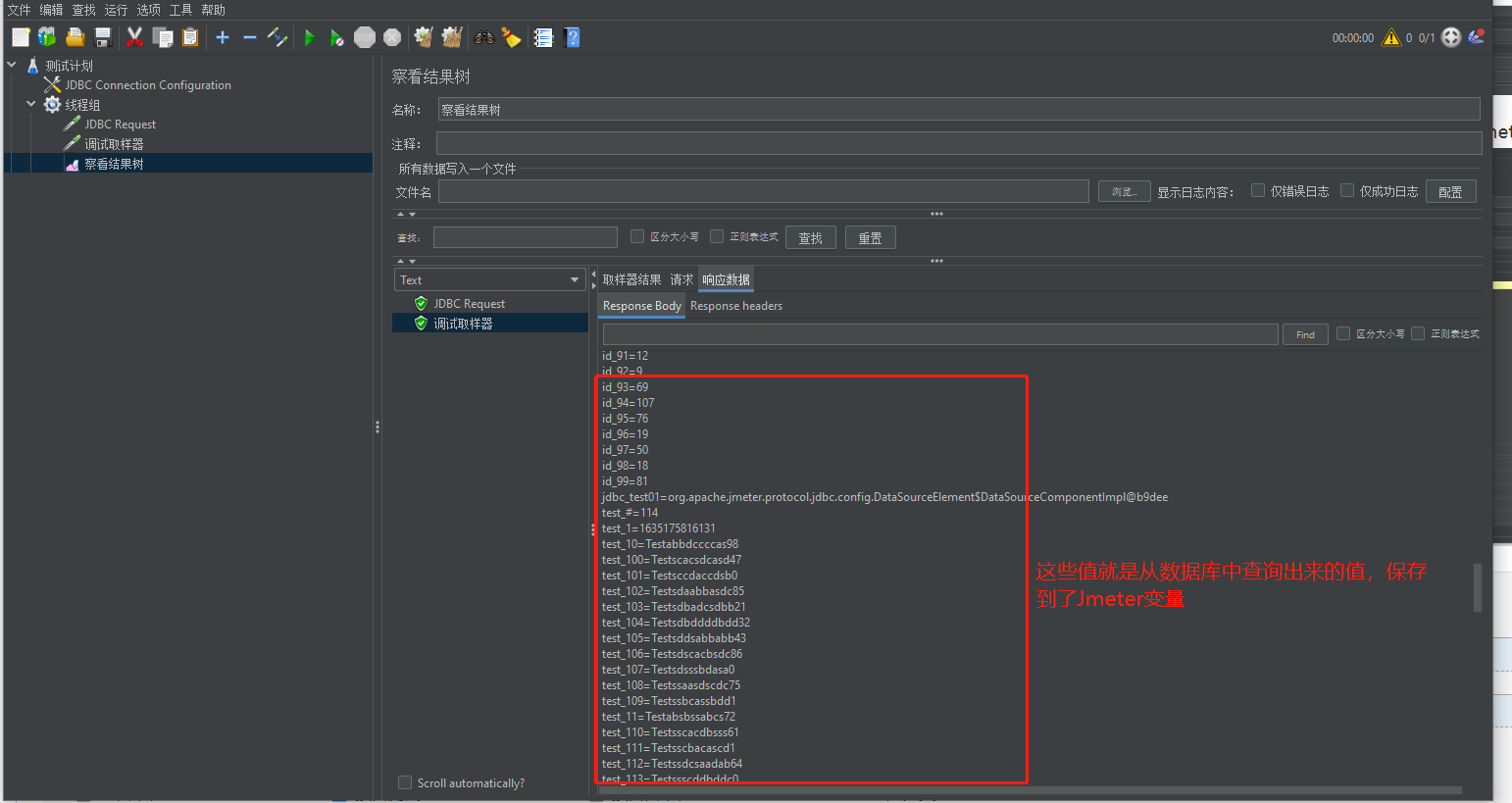Switch to 请求 tab
Screen dimensions: 1512x803
tap(681, 279)
